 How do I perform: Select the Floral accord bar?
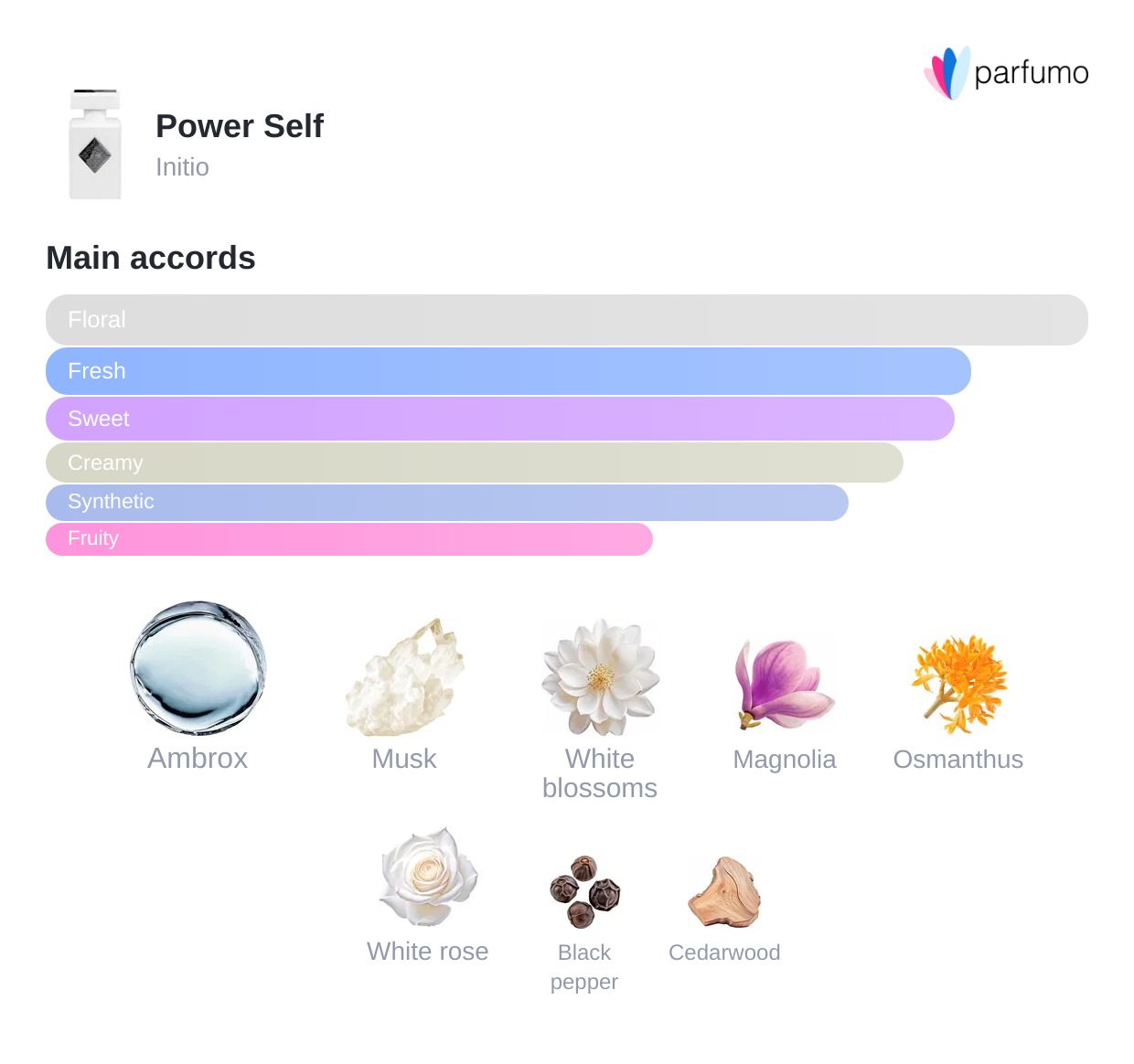567,320
